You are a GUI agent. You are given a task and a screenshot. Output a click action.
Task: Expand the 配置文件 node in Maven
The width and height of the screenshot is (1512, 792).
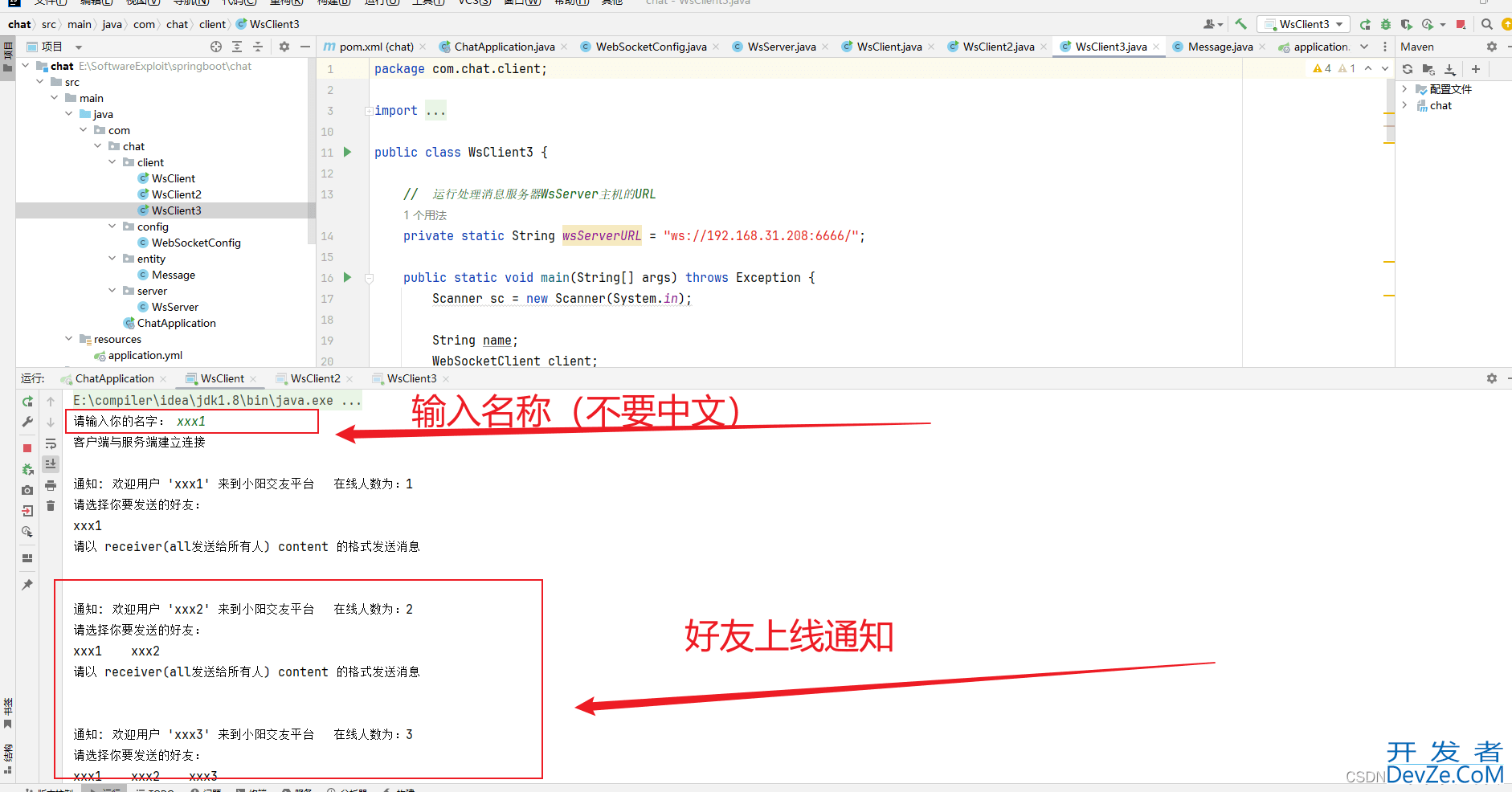(1404, 89)
